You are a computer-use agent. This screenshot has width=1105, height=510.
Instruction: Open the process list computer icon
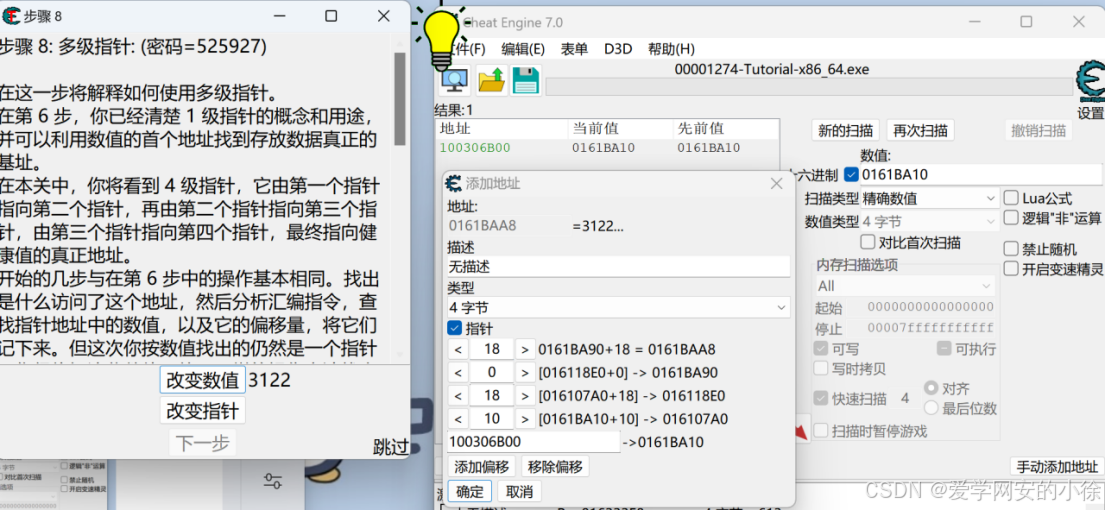(x=455, y=80)
